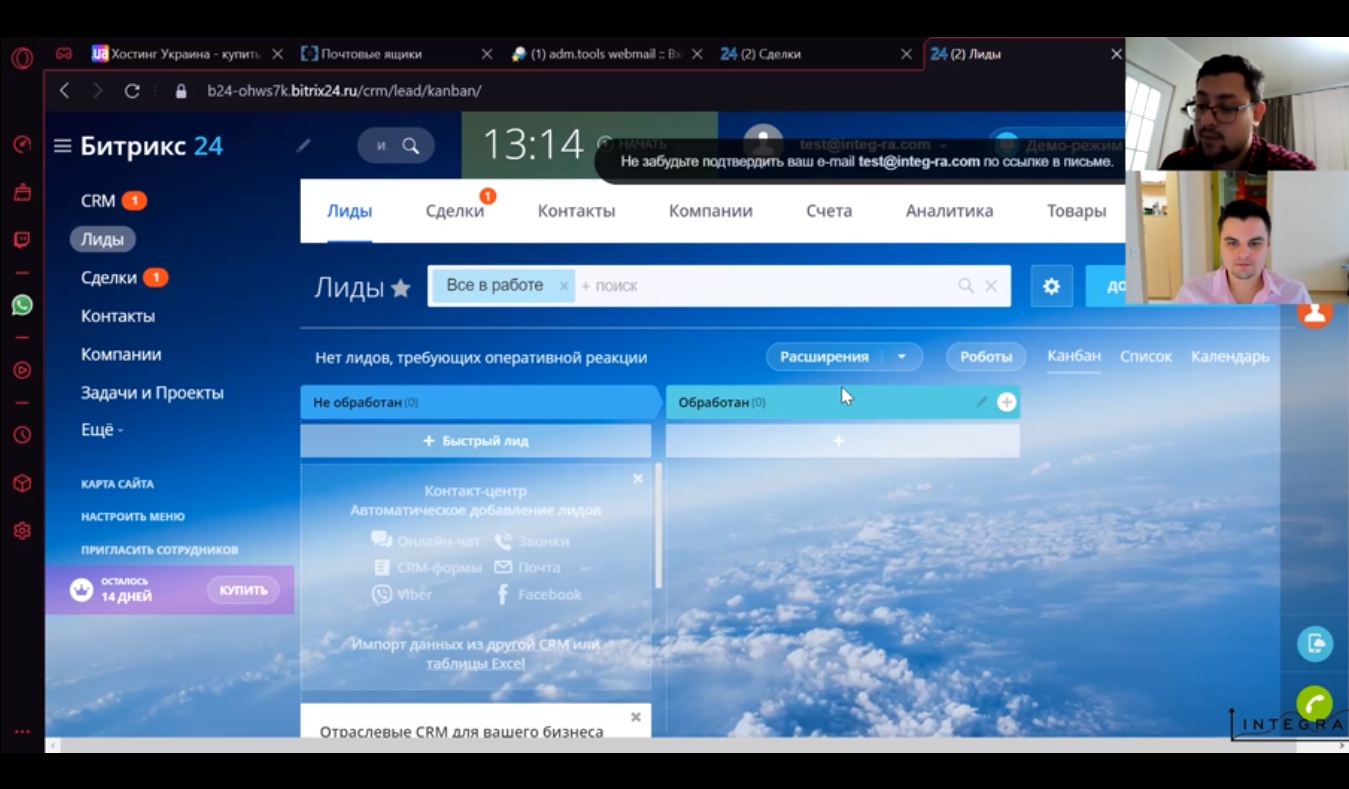The image size is (1349, 789).
Task: Close the Контакт-центр panel
Action: coord(638,479)
